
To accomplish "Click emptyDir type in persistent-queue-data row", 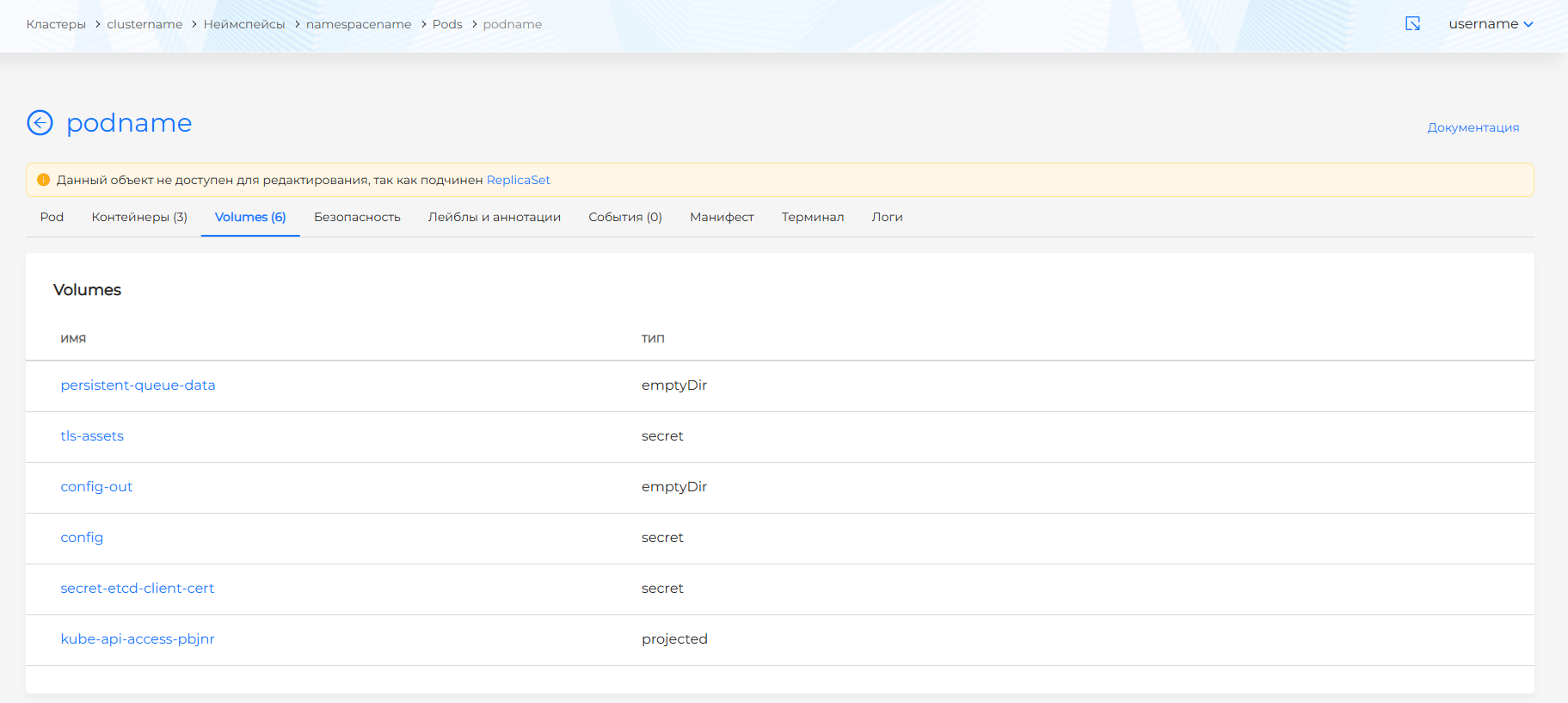I will coord(674,385).
